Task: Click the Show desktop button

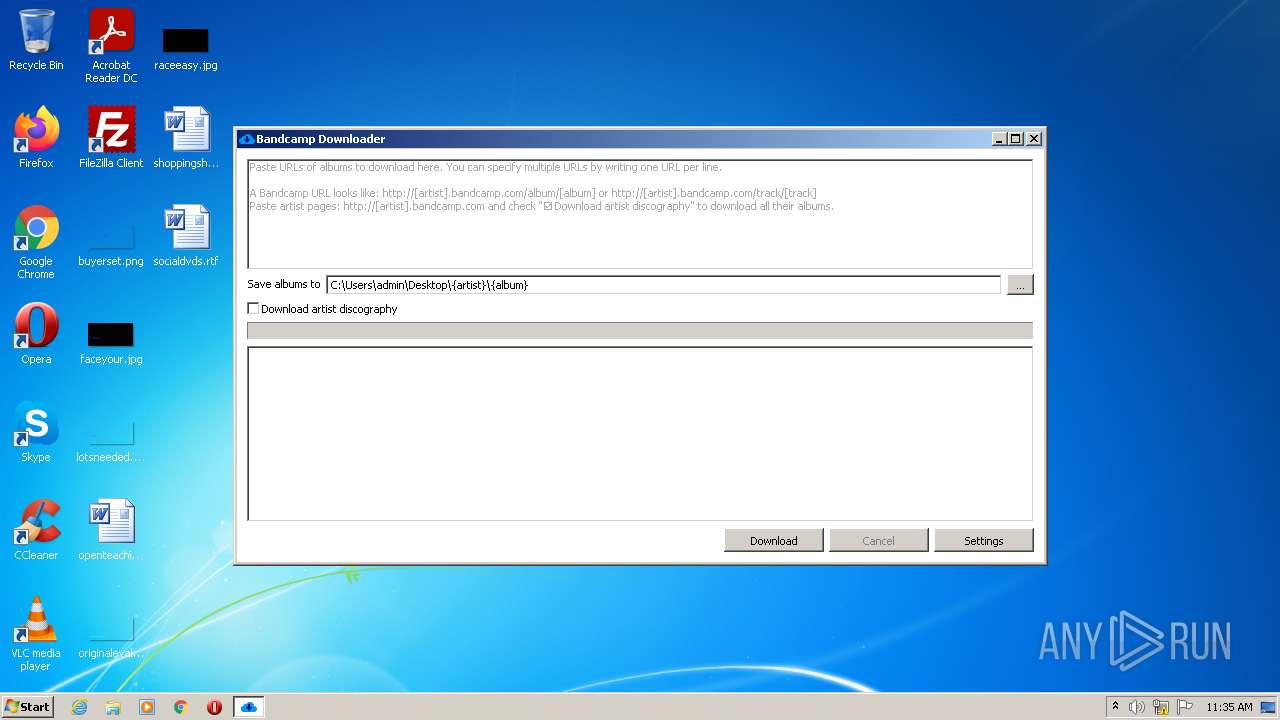Action: coord(1268,707)
